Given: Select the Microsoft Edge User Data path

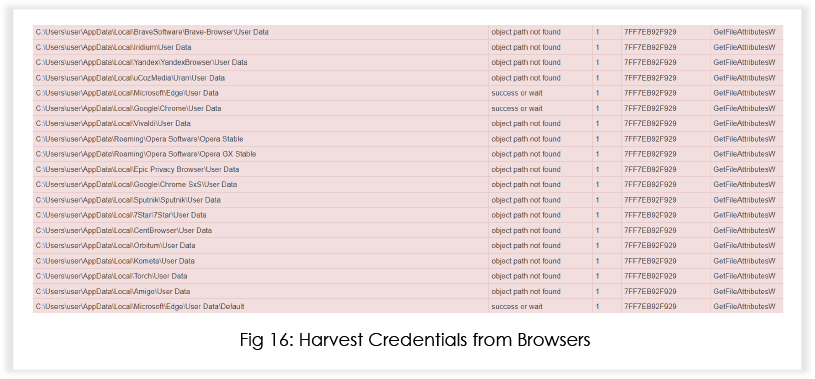Looking at the screenshot, I should point(127,93).
